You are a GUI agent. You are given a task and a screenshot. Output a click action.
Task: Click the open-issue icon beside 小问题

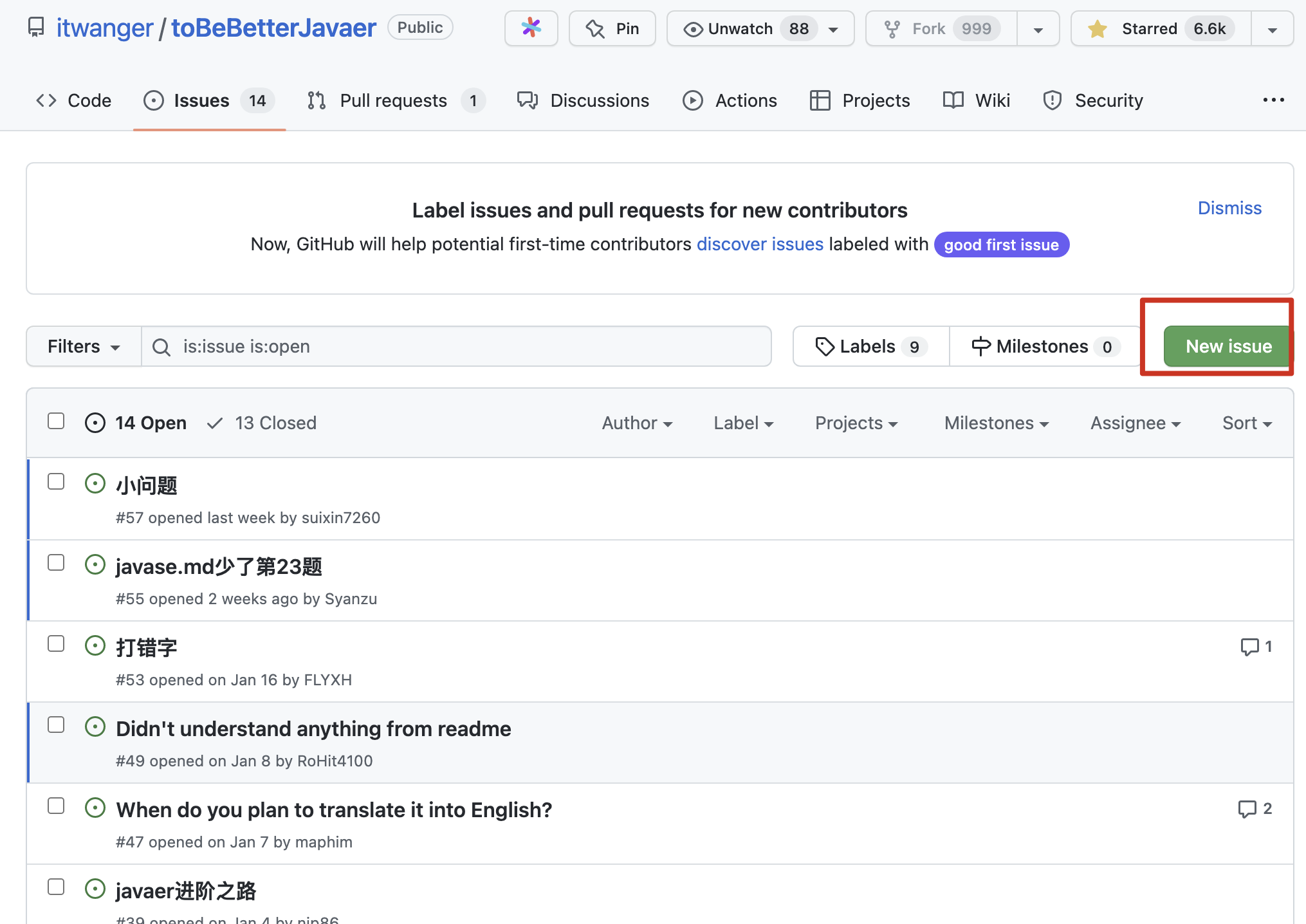coord(95,483)
